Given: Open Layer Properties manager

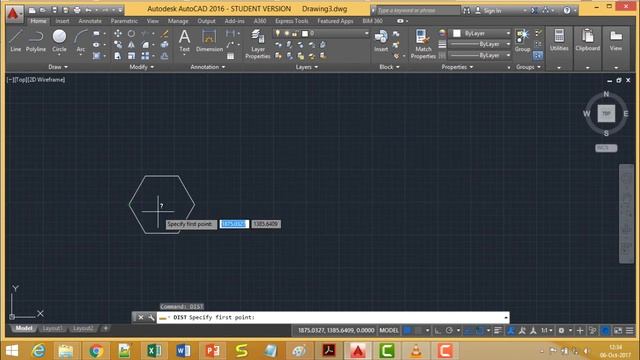Looking at the screenshot, I should pos(258,44).
